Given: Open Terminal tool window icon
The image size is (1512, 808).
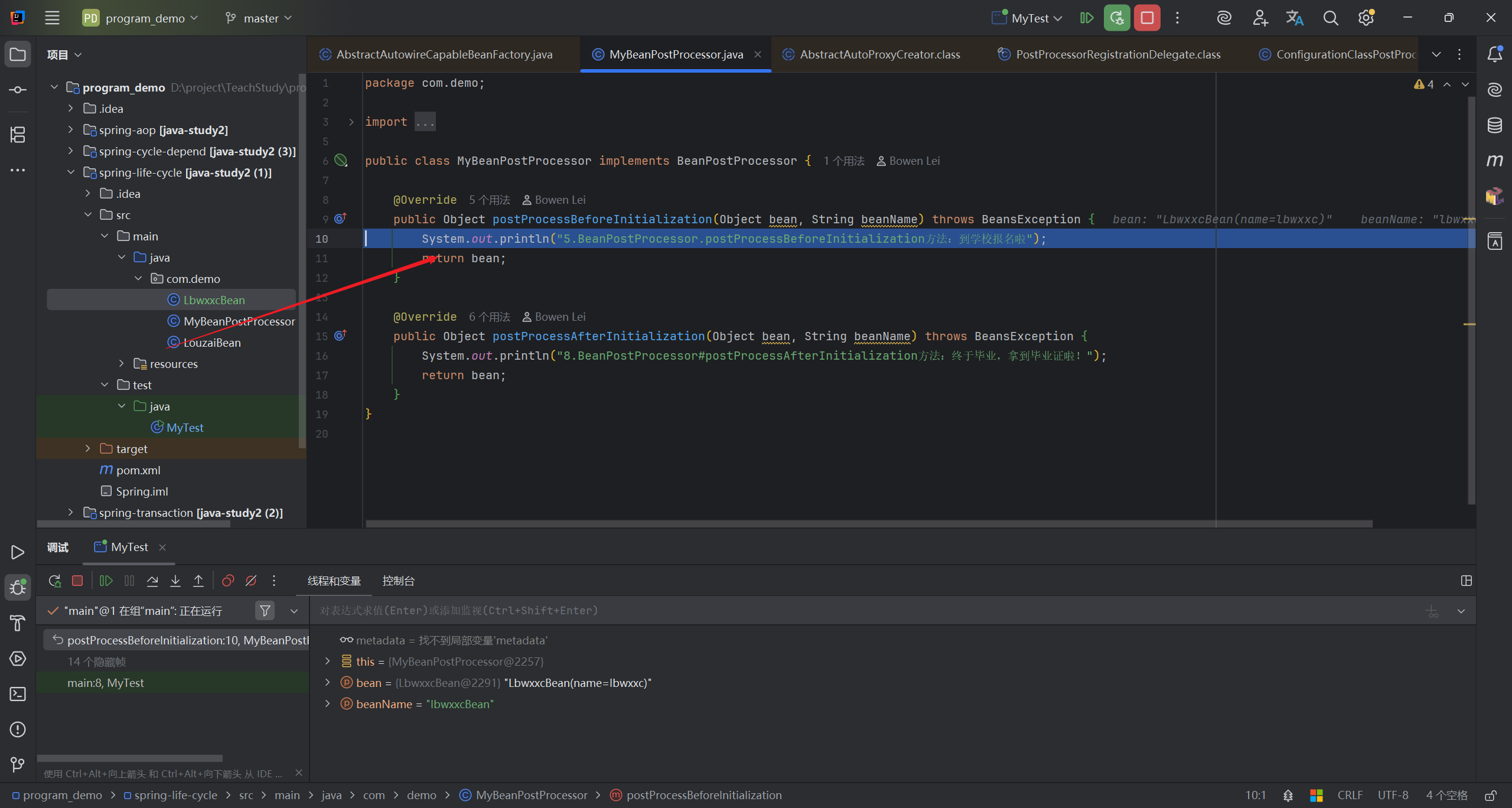Looking at the screenshot, I should pos(18,694).
